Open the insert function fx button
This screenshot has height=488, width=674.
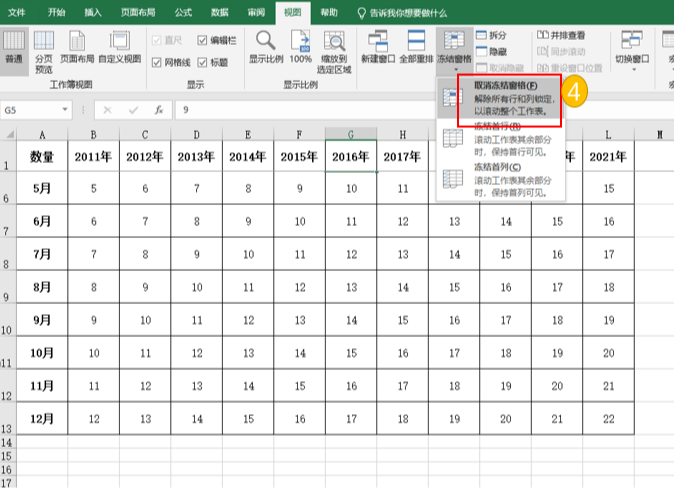coord(159,110)
